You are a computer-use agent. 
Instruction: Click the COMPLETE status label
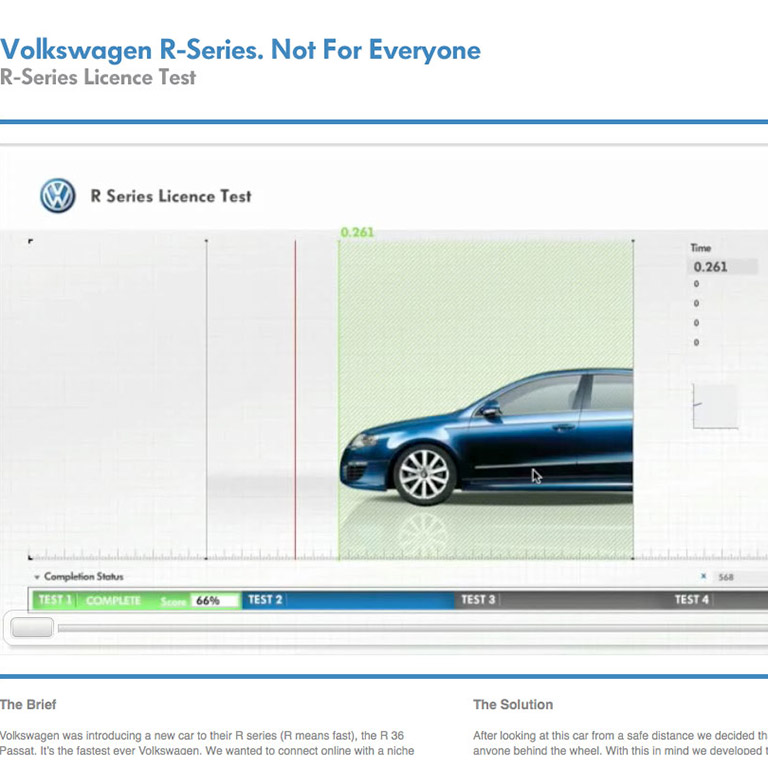113,601
